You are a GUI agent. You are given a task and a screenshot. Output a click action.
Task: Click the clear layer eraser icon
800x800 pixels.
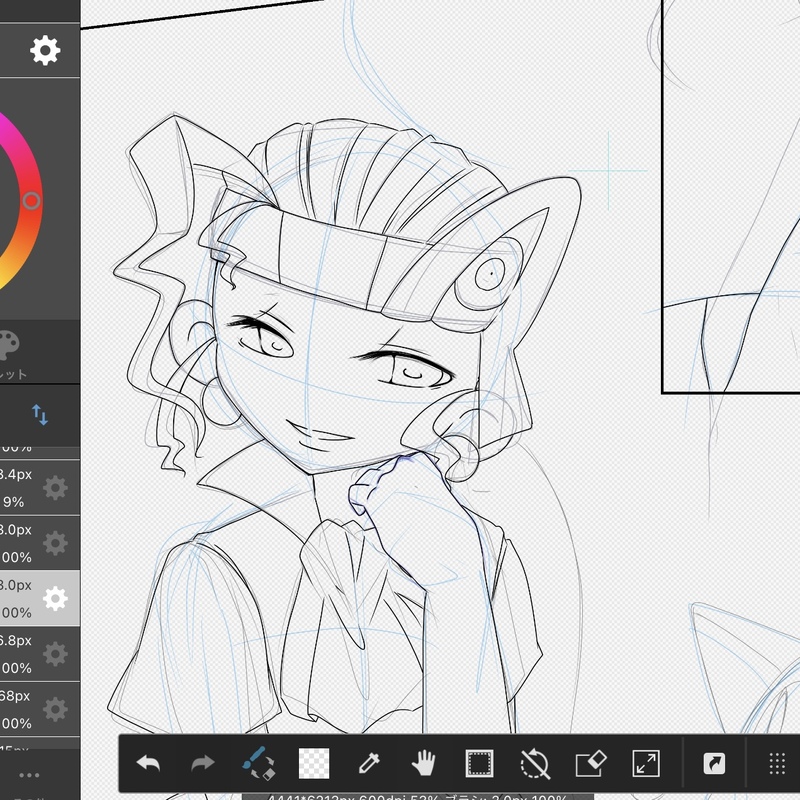click(x=591, y=763)
